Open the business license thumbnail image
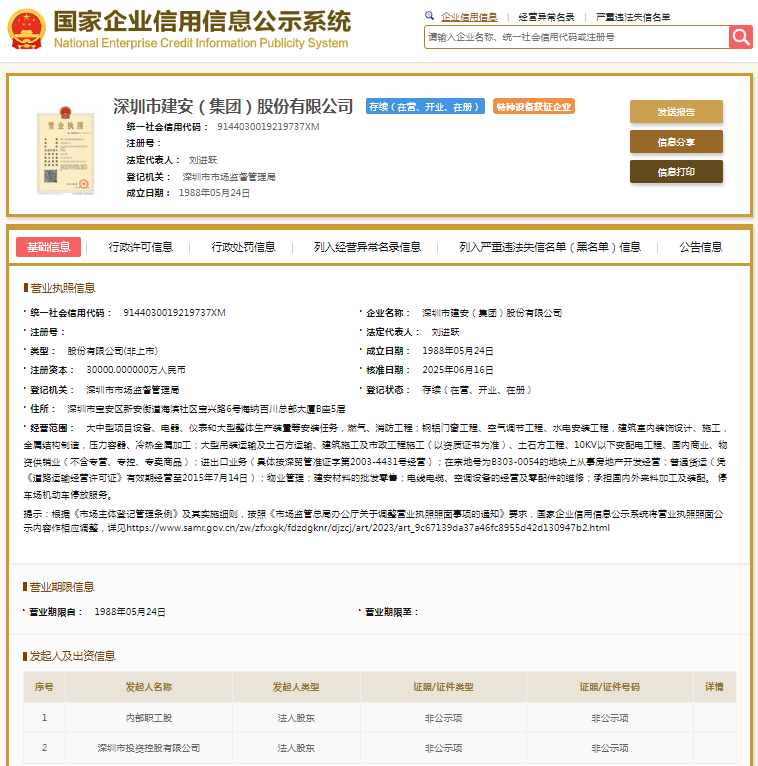 (63, 151)
